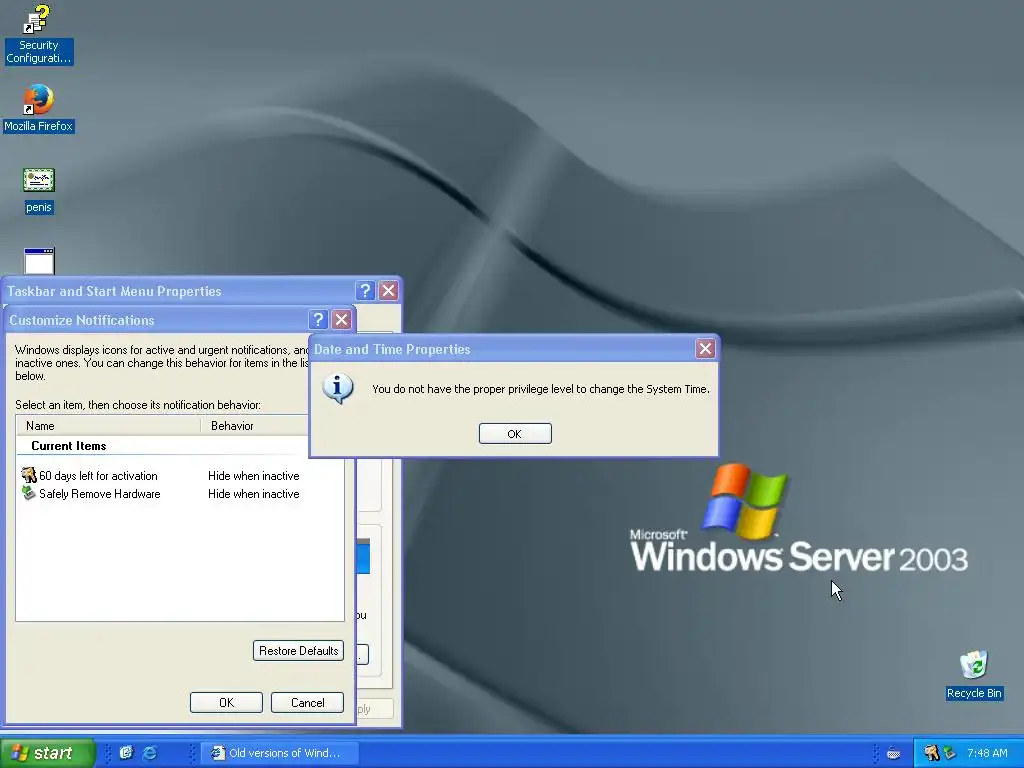Select the blank window desktop icon

(x=39, y=261)
